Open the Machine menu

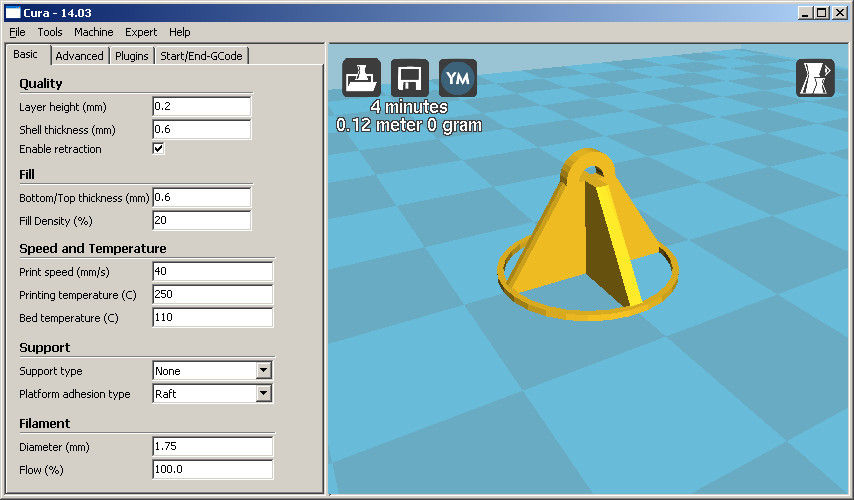(x=94, y=32)
